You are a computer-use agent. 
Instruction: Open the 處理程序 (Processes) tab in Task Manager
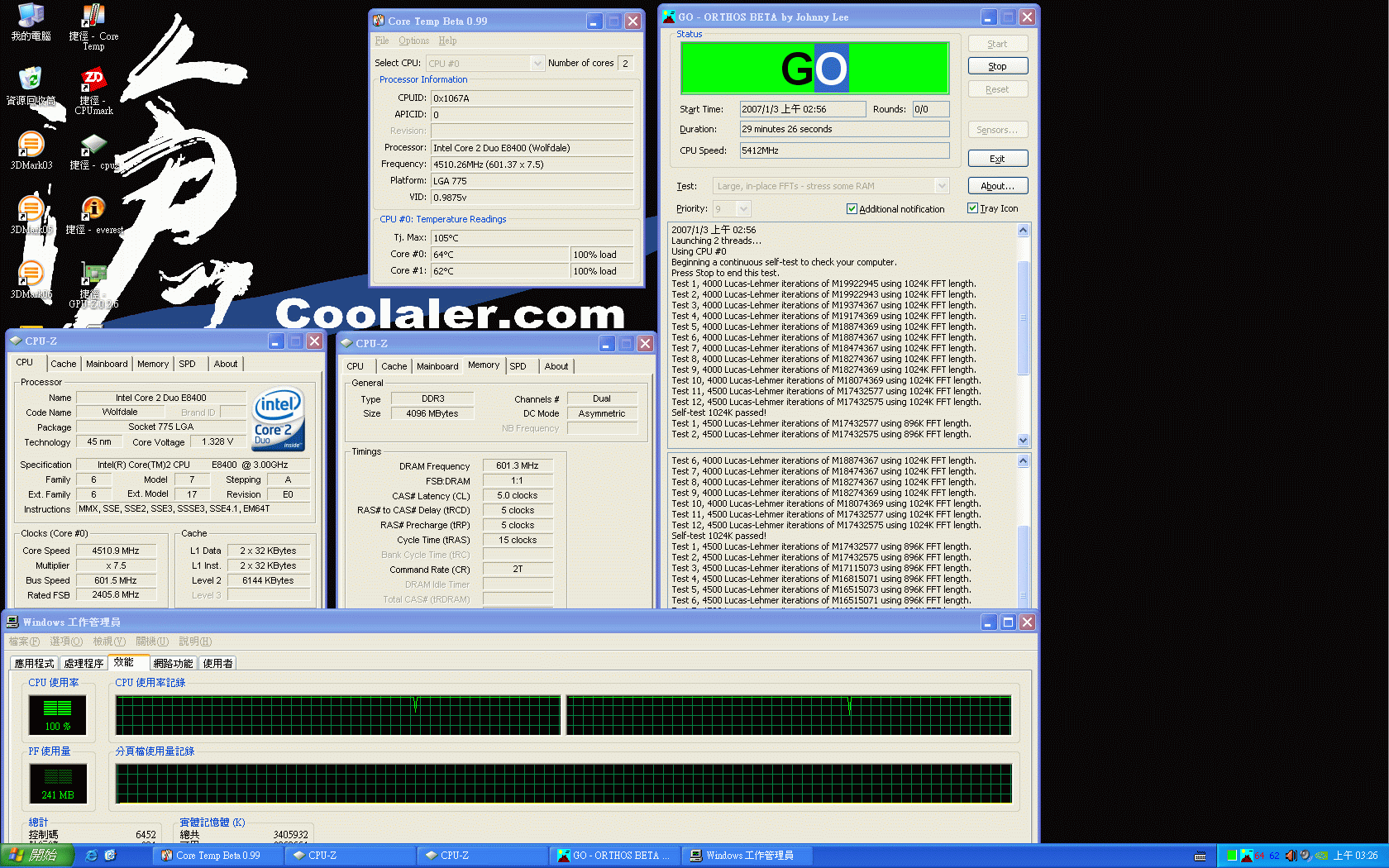coord(84,663)
